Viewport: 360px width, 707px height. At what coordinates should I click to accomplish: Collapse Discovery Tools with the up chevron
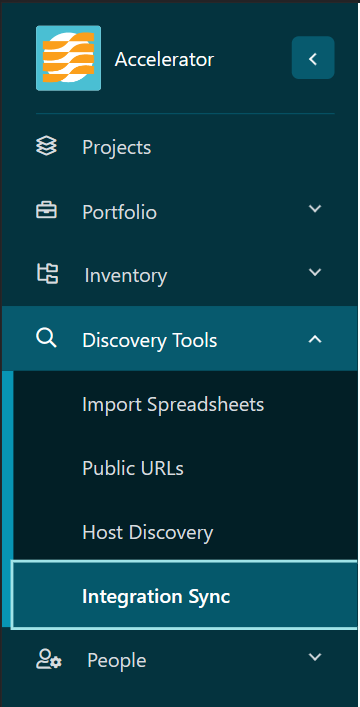pyautogui.click(x=315, y=340)
